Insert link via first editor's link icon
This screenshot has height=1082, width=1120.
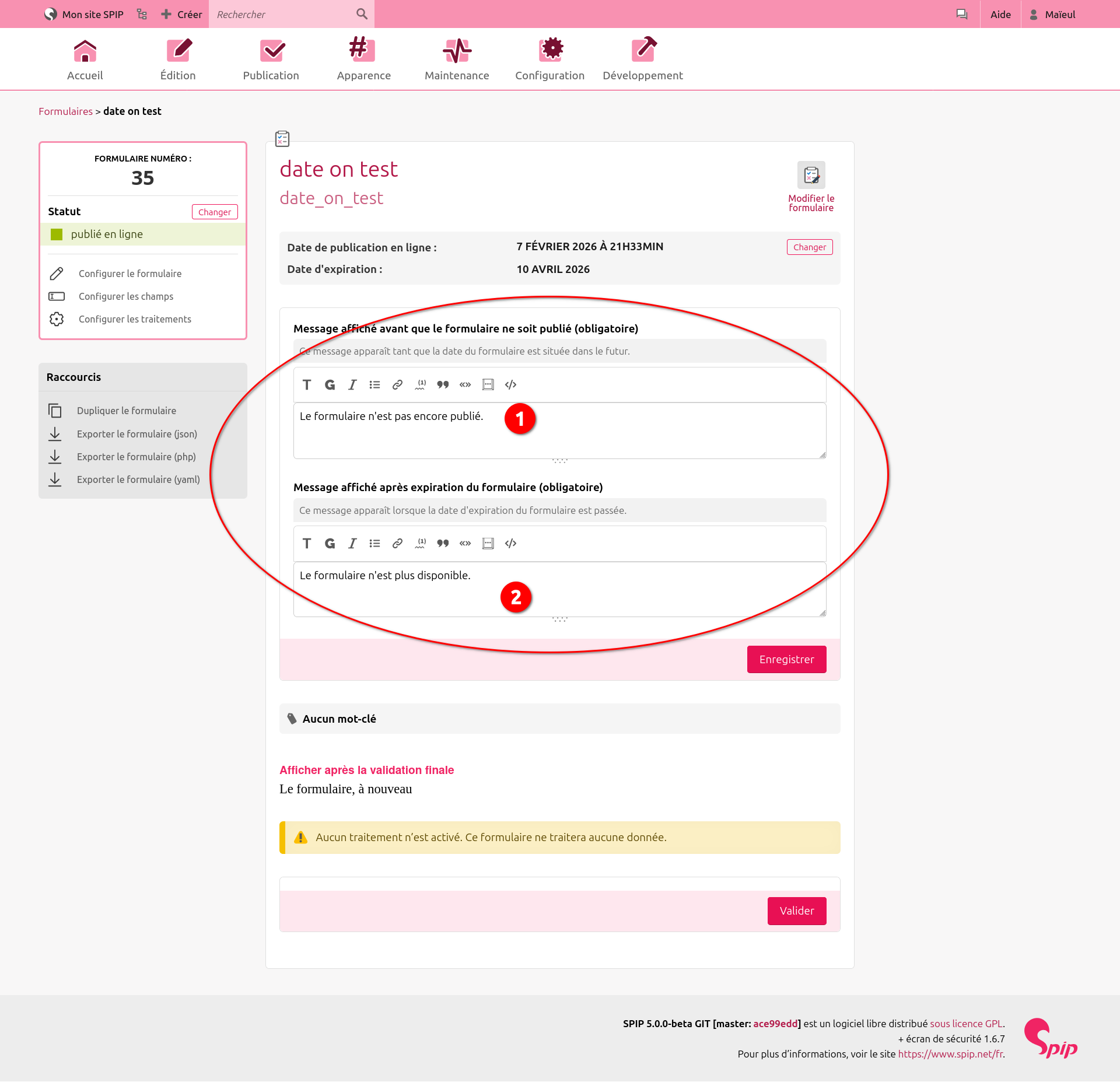coord(397,385)
